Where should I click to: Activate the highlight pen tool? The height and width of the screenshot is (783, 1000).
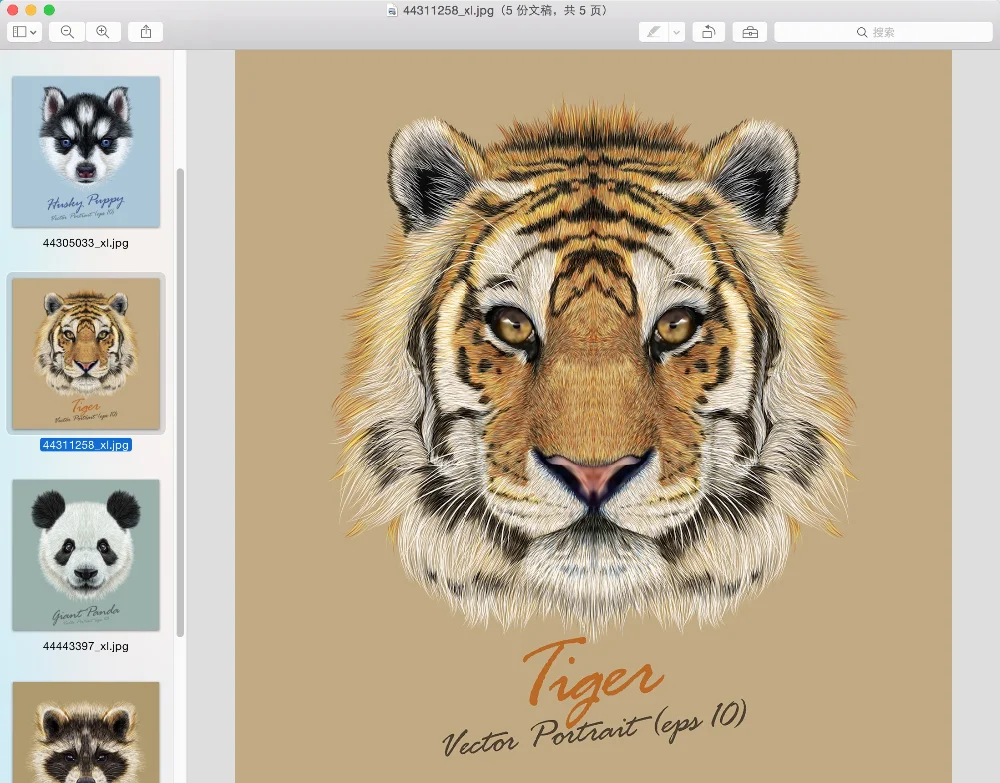point(653,32)
